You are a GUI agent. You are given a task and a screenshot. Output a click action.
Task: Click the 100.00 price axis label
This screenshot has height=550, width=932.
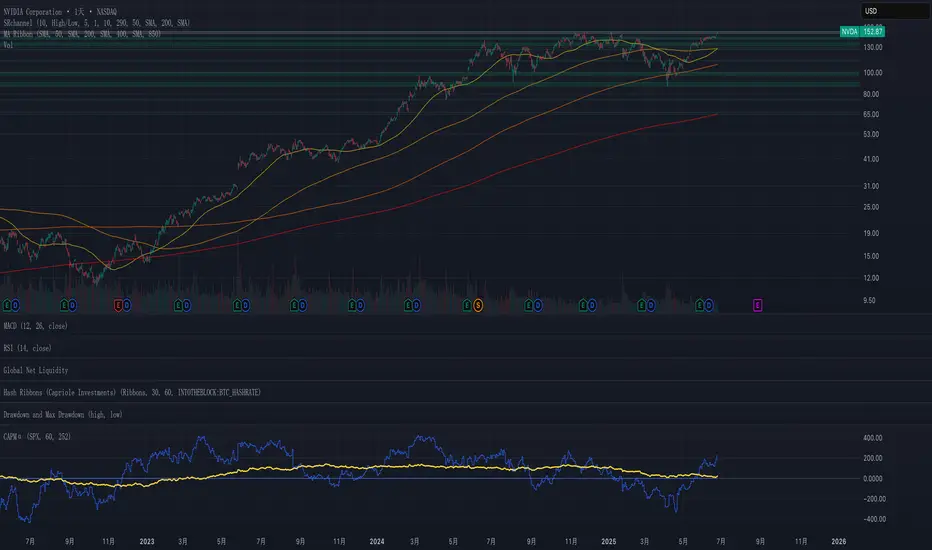pyautogui.click(x=873, y=73)
